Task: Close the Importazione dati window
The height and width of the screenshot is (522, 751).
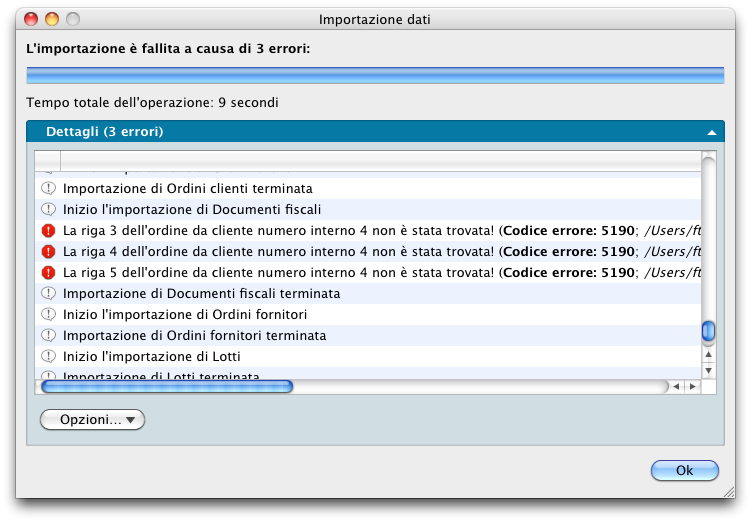Action: 29,19
